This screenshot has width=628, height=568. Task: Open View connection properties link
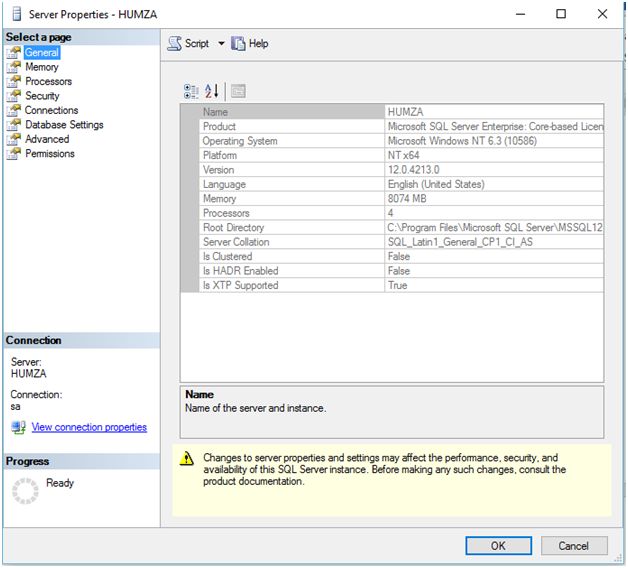pos(89,427)
